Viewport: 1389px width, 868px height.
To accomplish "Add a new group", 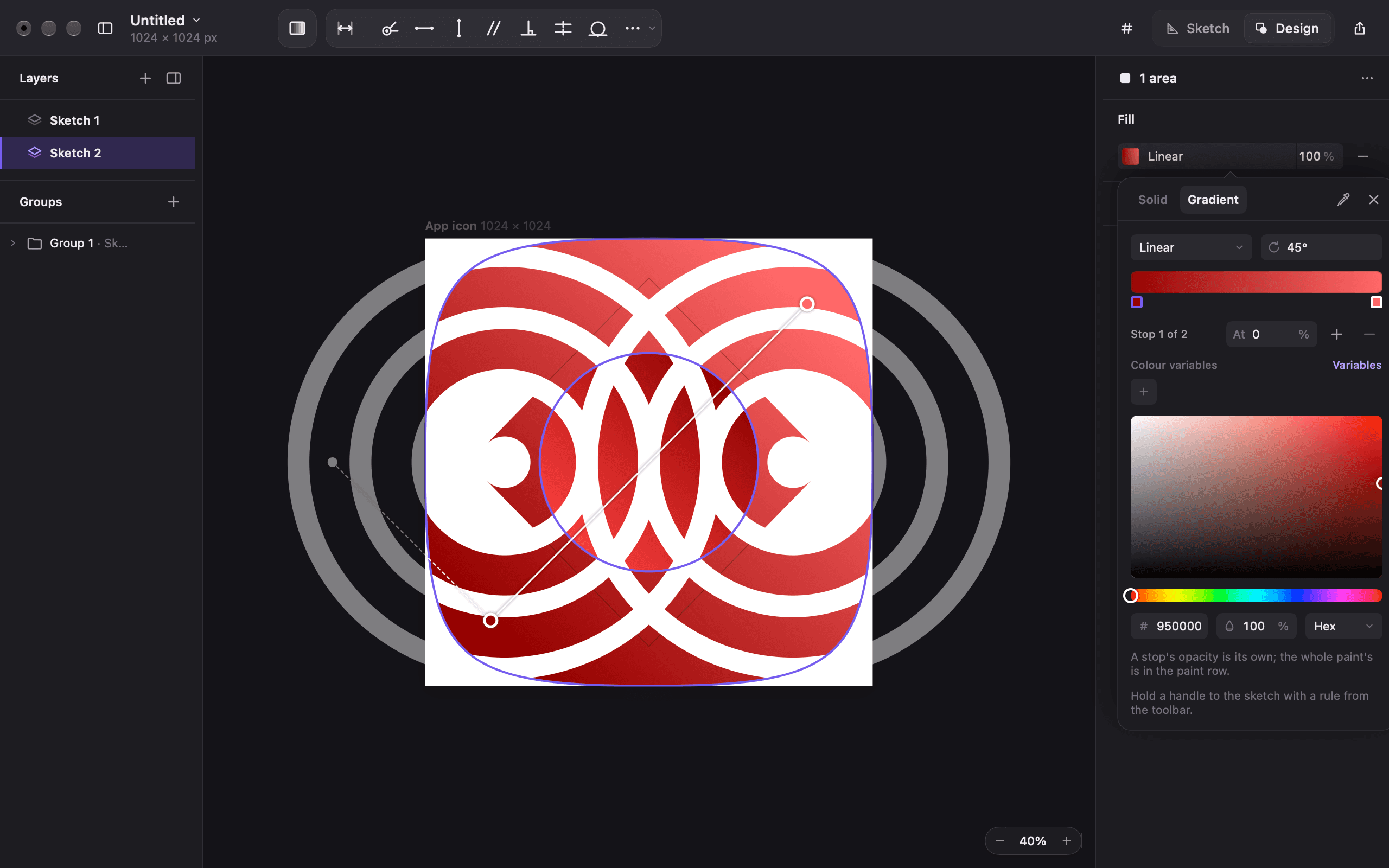I will [173, 201].
